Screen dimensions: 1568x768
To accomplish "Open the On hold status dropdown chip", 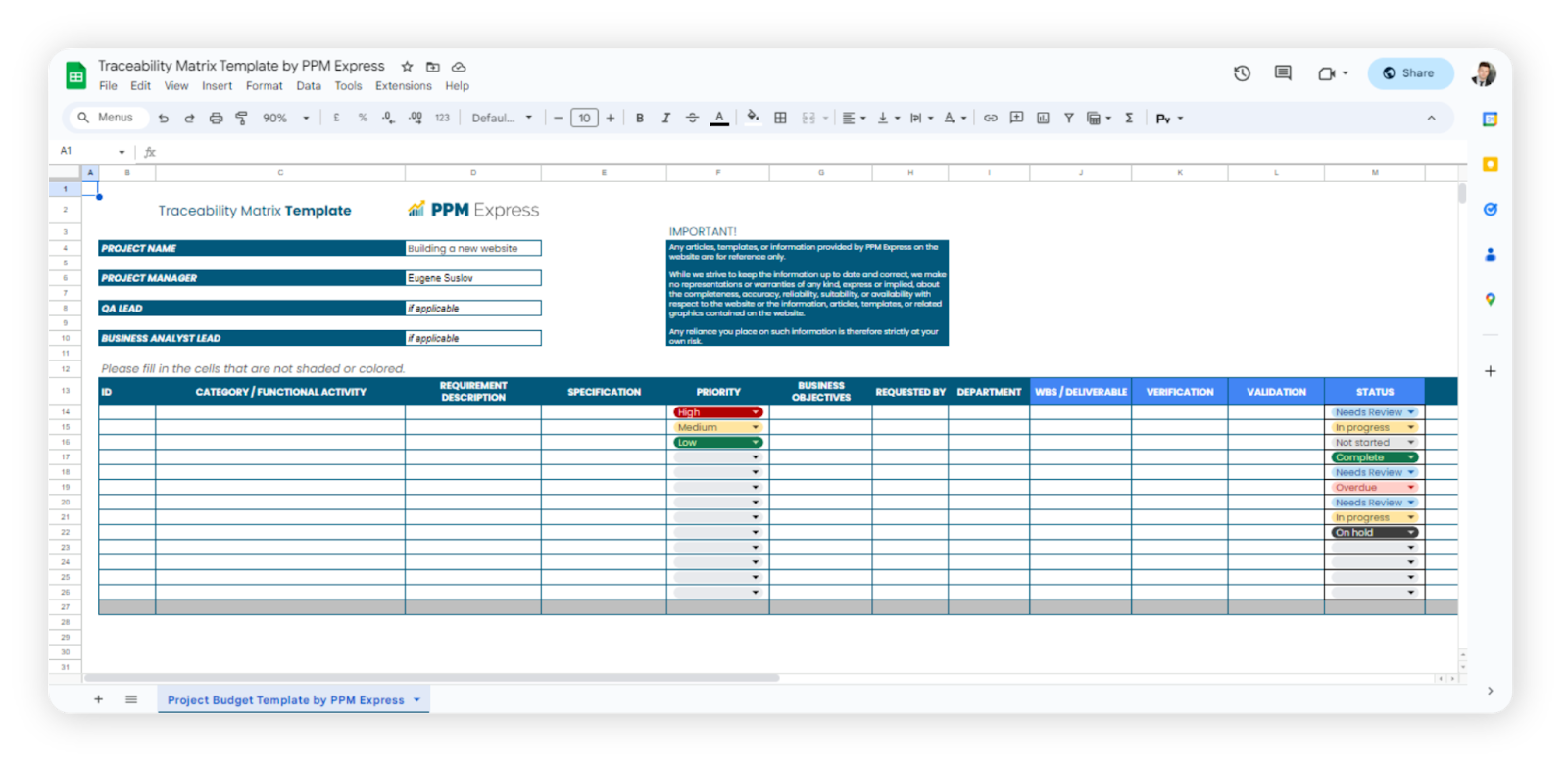I will click(1374, 533).
